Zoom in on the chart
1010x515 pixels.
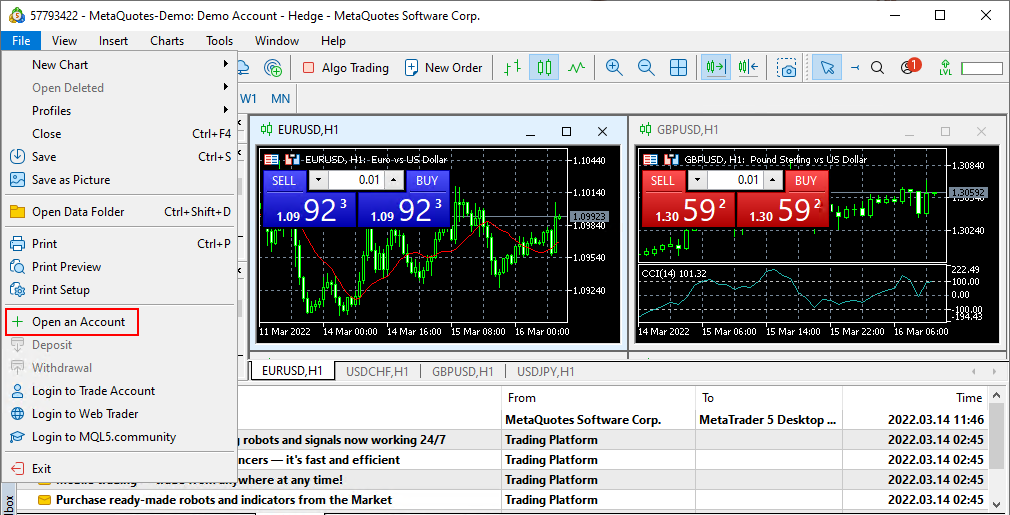(614, 68)
